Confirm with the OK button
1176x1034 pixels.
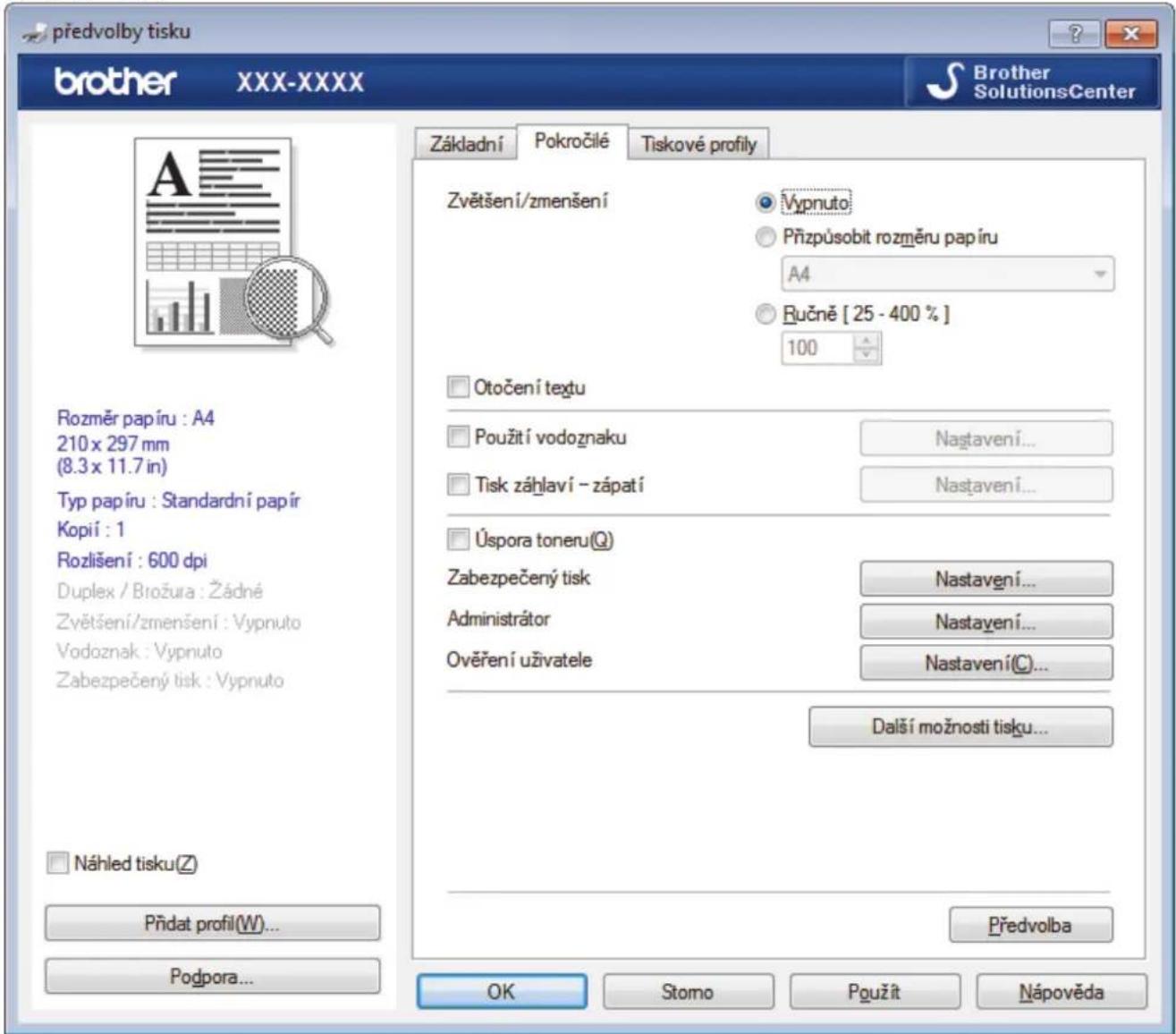tap(501, 991)
